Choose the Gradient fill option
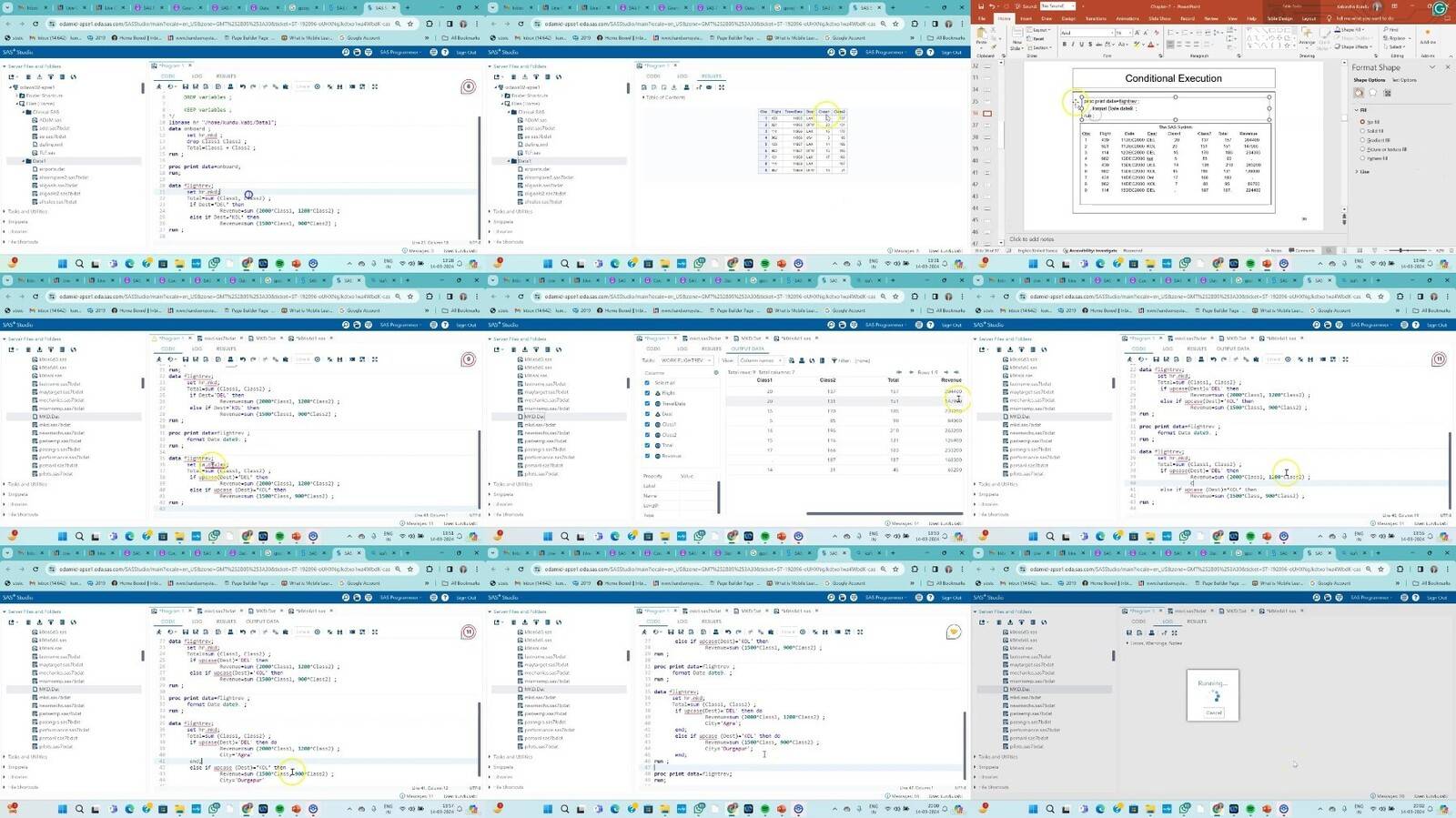The width and height of the screenshot is (1456, 818). click(x=1362, y=140)
